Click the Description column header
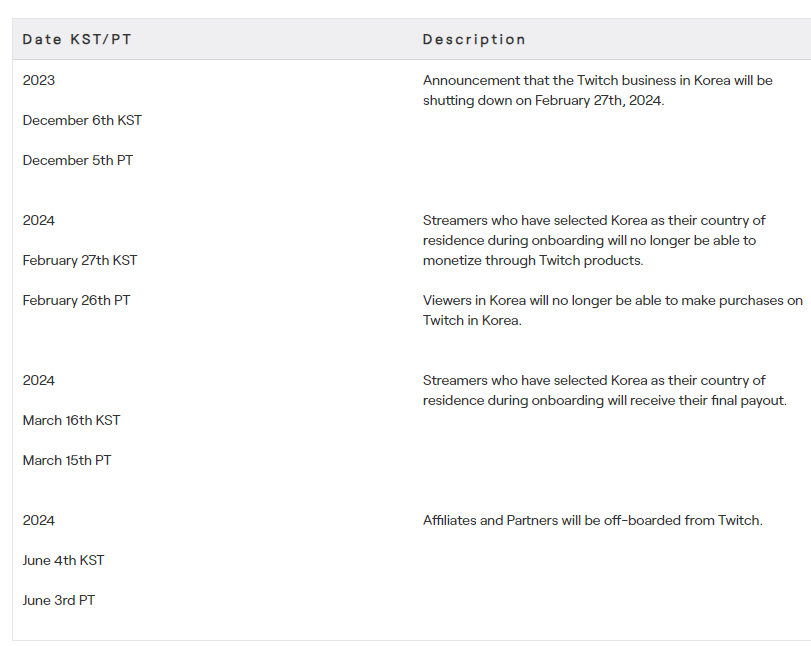This screenshot has height=646, width=811. [474, 39]
